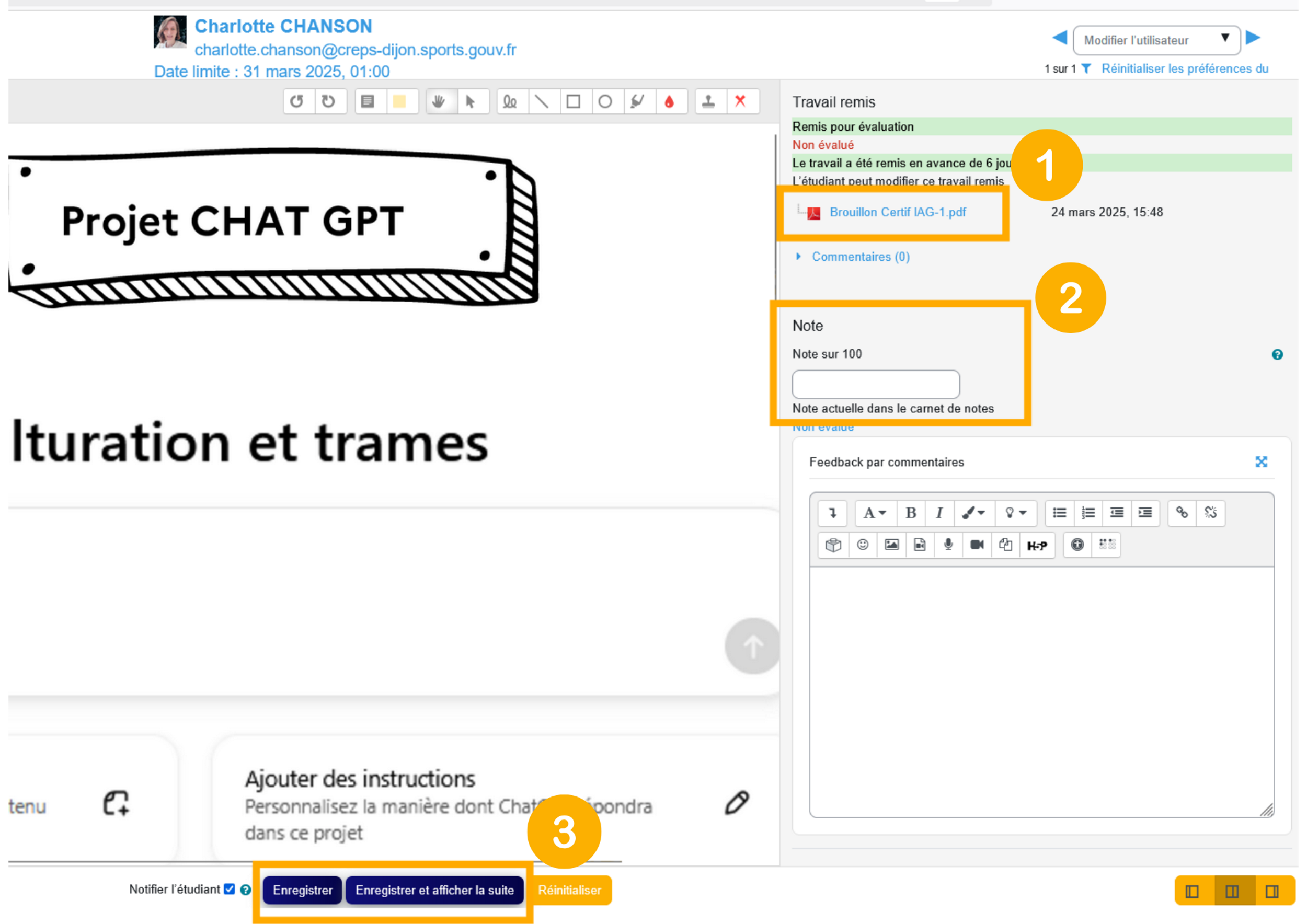The image size is (1307, 924).
Task: Click the 'Enregistrer' button
Action: tap(303, 891)
